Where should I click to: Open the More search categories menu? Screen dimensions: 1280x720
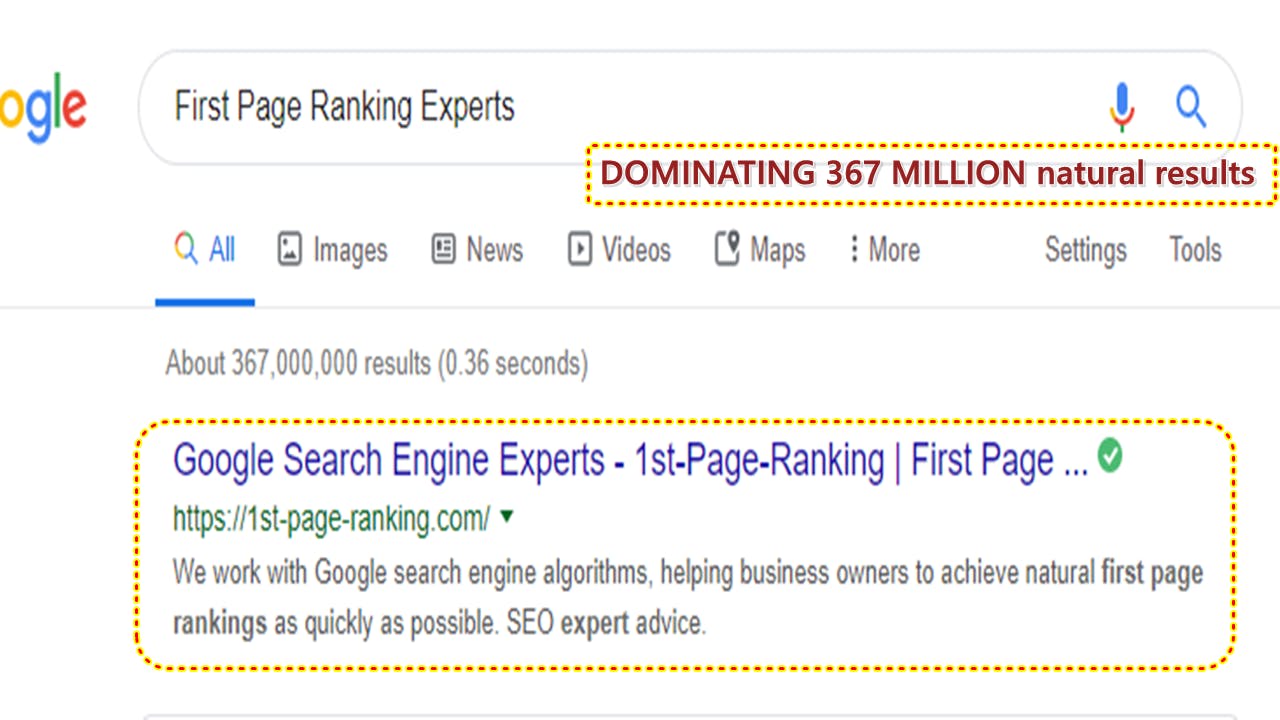coord(884,249)
